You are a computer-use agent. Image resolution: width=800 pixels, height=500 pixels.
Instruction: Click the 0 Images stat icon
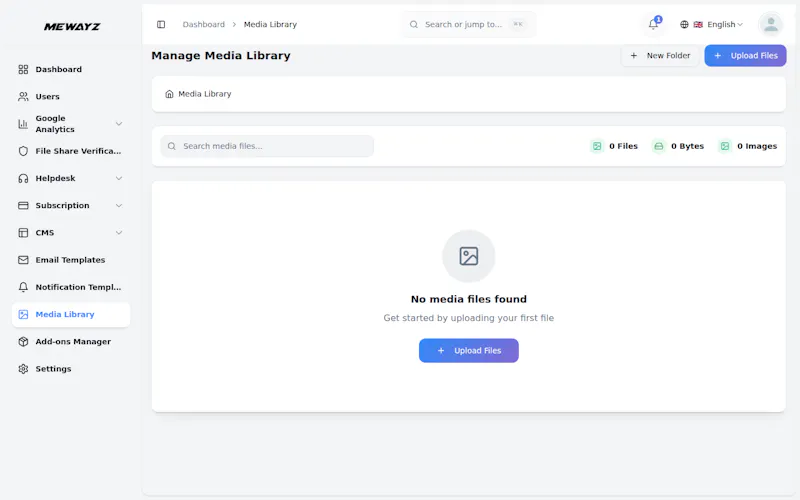pyautogui.click(x=724, y=146)
